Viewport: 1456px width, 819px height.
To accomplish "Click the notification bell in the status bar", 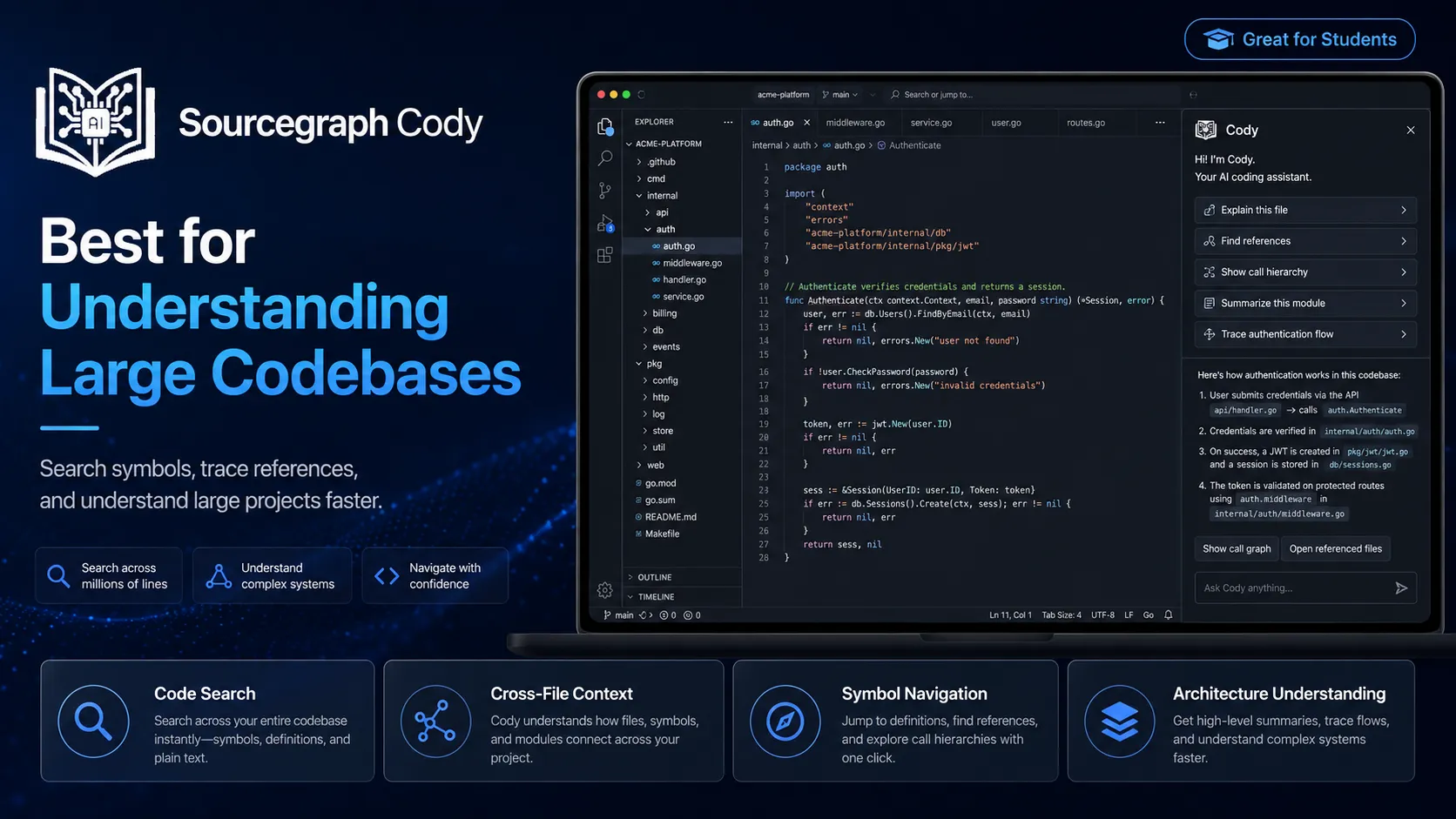I will click(1169, 614).
